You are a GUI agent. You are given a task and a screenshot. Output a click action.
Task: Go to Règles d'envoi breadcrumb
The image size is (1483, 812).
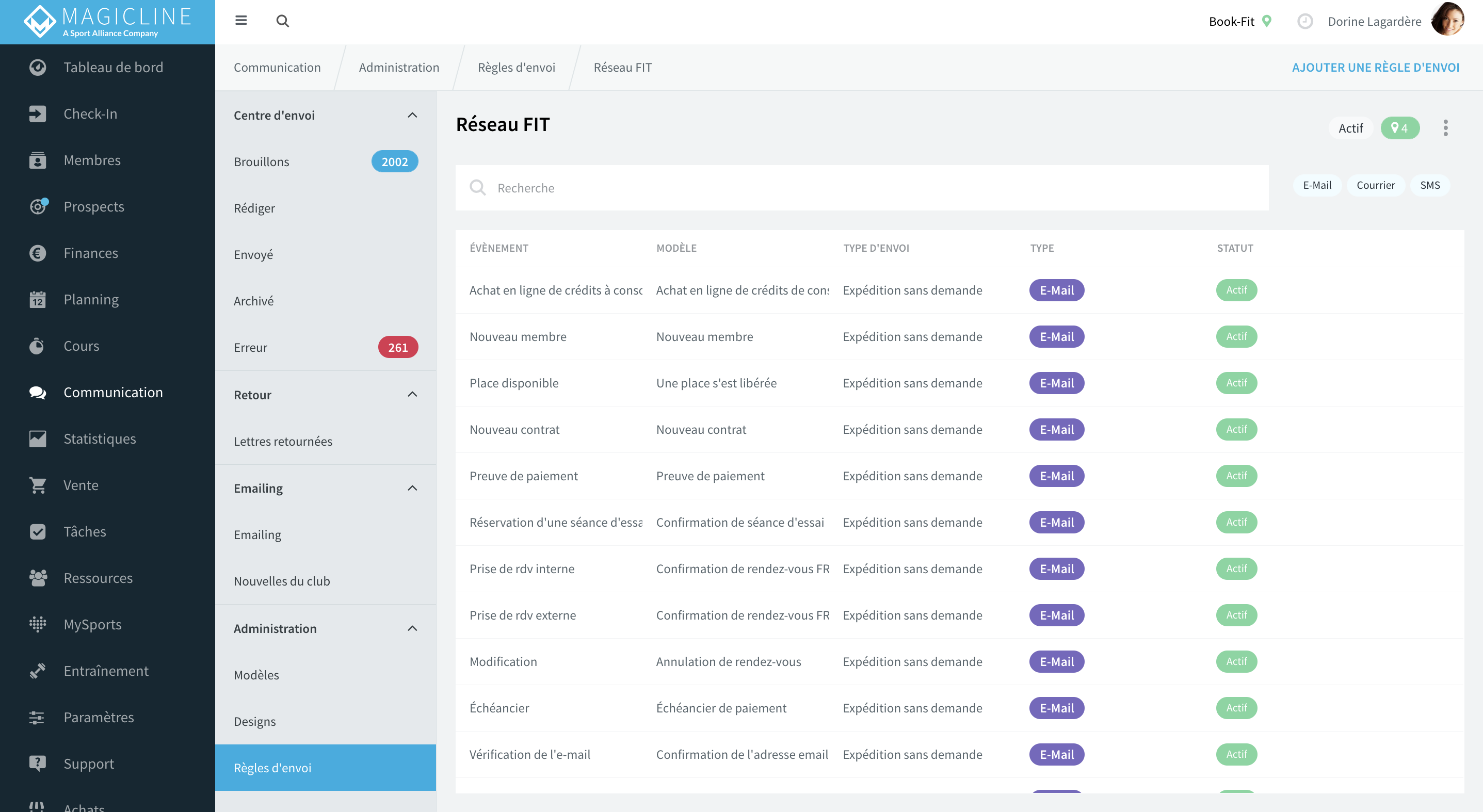(x=517, y=68)
